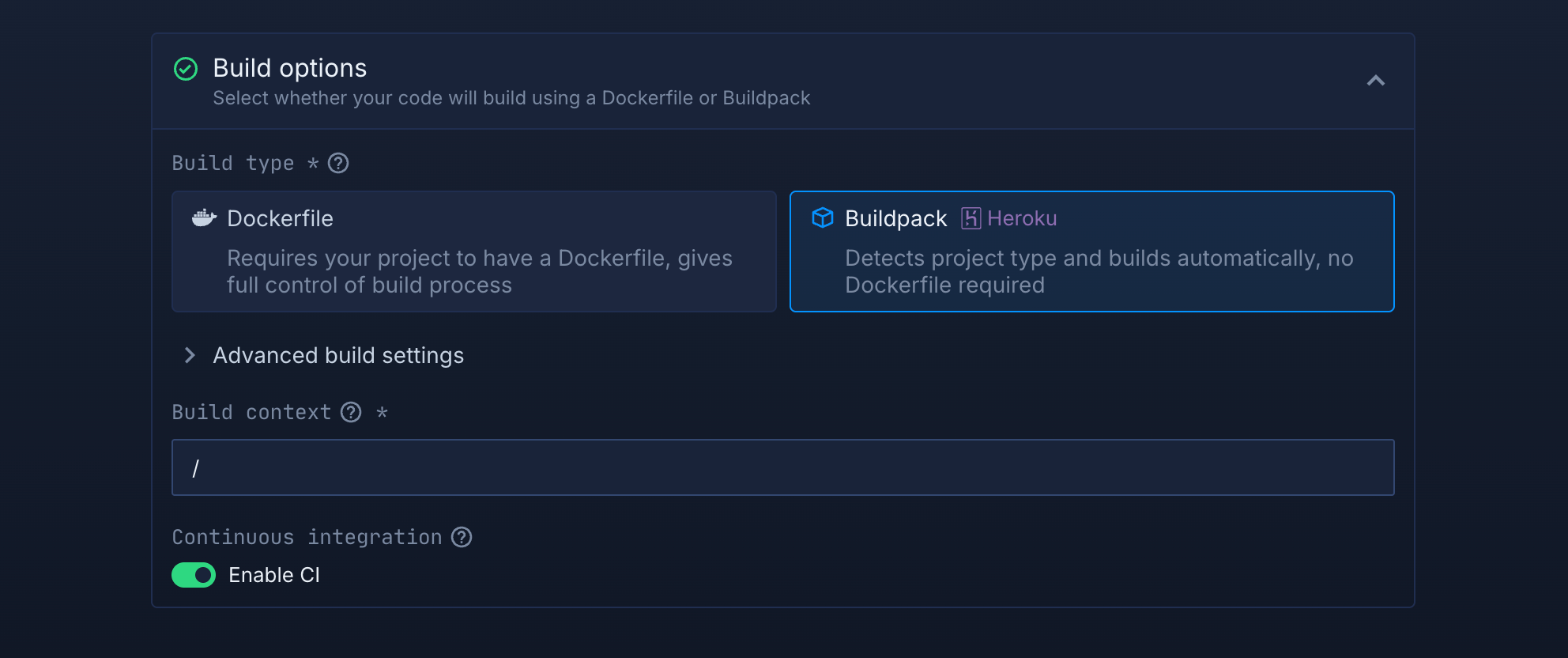This screenshot has height=658, width=1568.
Task: Click the Docker whale icon on the Dockerfile card
Action: click(x=203, y=218)
